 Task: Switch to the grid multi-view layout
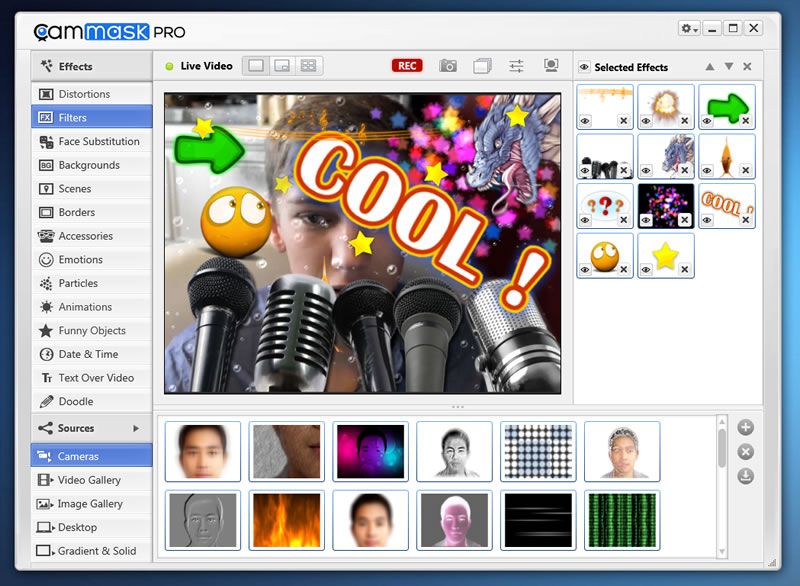tap(308, 66)
